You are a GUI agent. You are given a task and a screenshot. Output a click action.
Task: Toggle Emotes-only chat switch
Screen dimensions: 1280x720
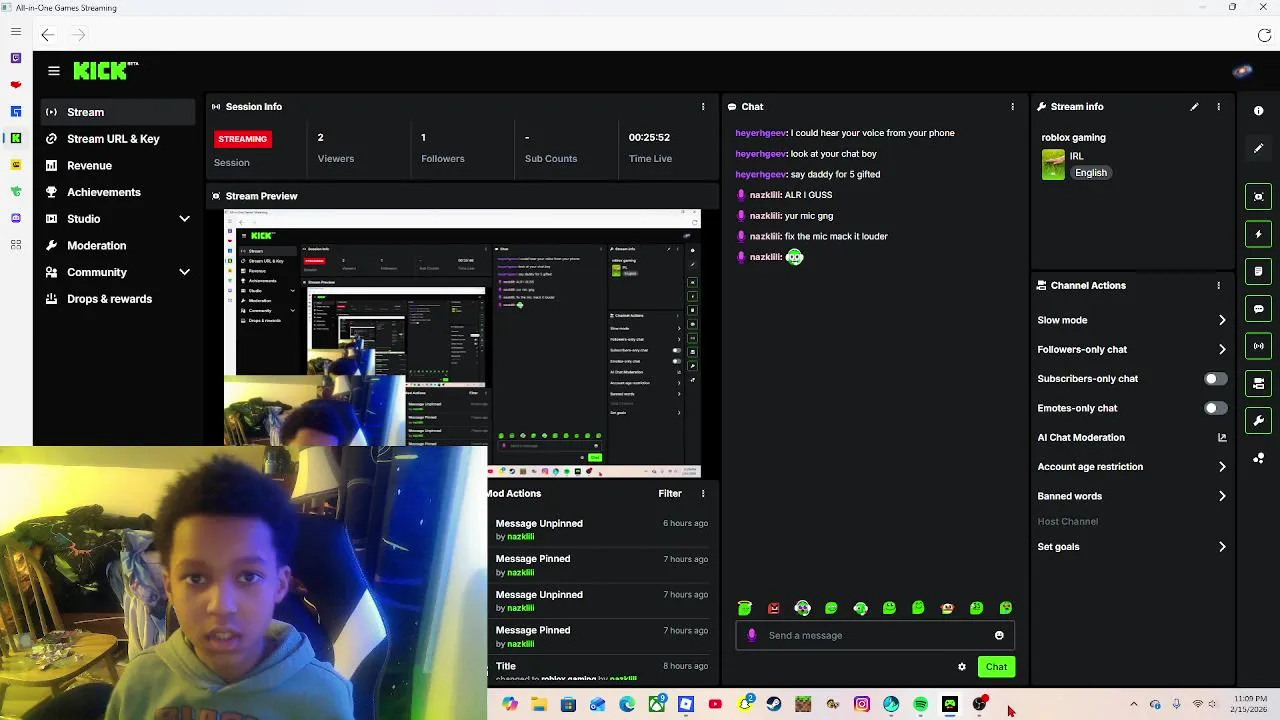[x=1215, y=408]
